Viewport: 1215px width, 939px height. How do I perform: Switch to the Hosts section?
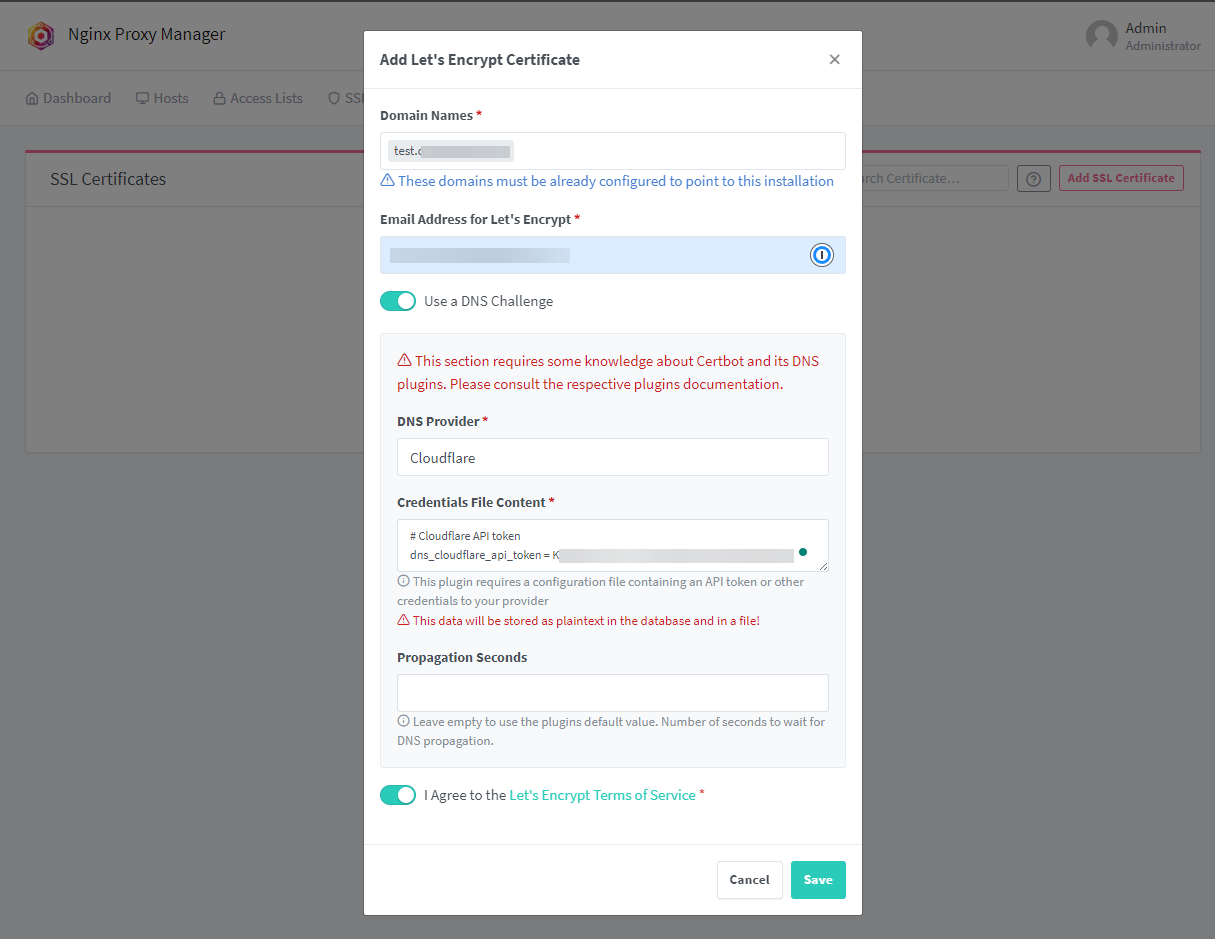(170, 97)
